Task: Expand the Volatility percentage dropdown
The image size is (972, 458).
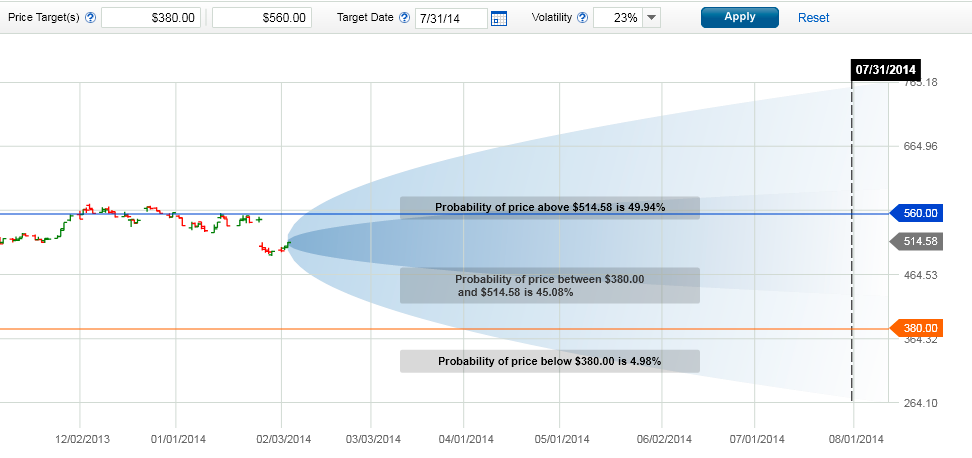Action: click(x=651, y=18)
